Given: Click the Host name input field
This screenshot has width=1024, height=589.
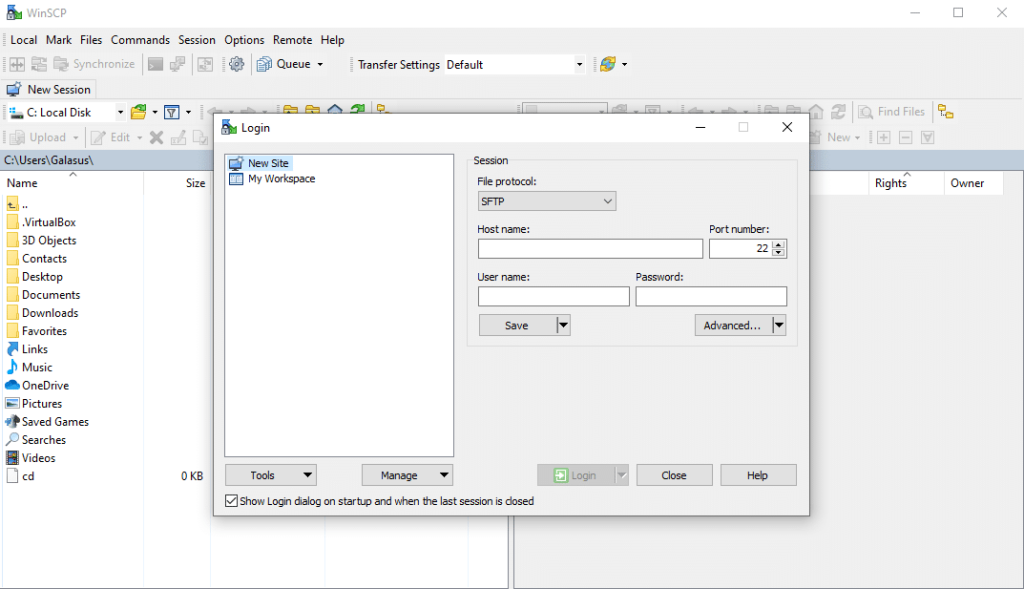Looking at the screenshot, I should coord(590,249).
